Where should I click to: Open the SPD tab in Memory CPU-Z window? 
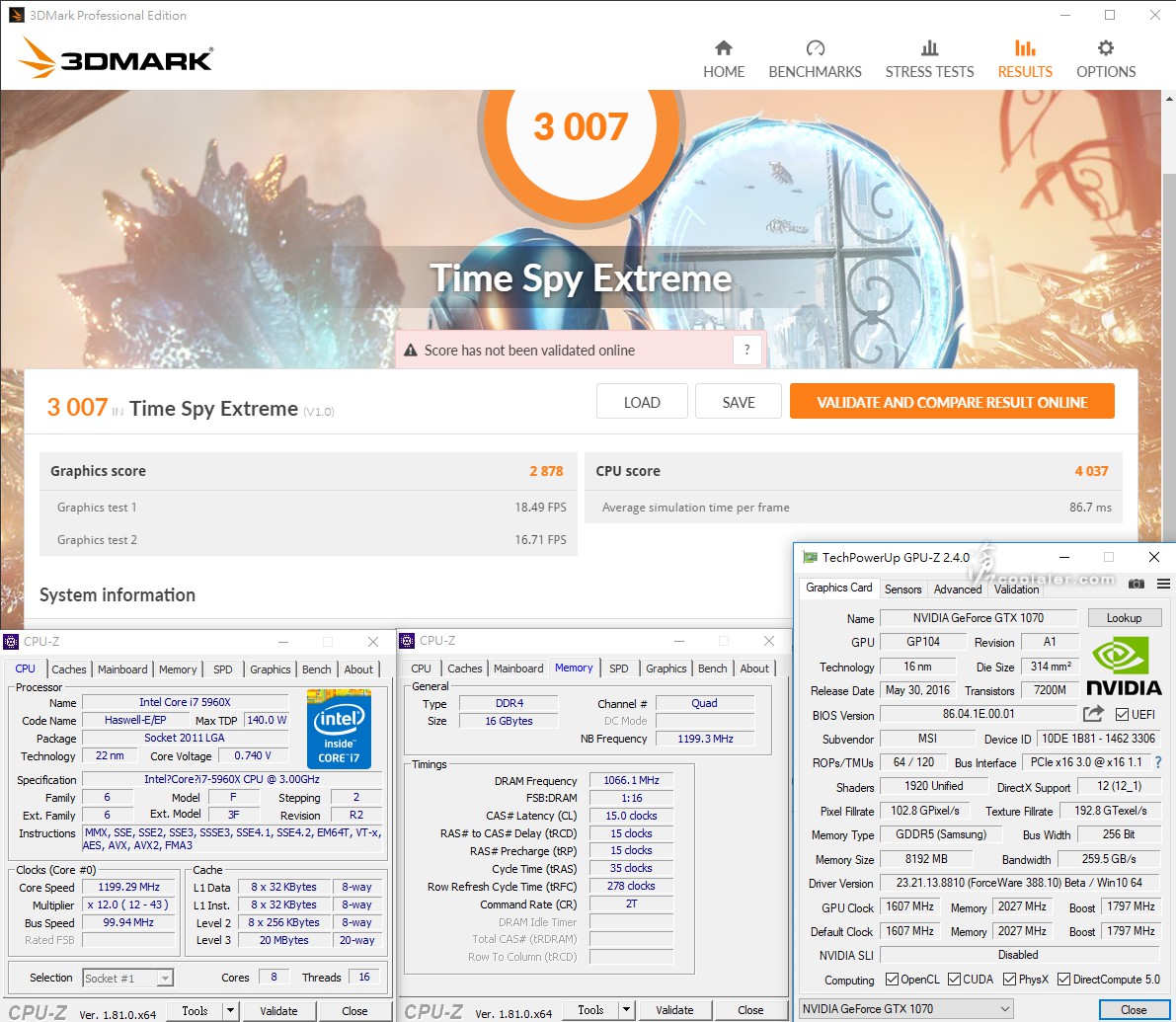point(619,668)
